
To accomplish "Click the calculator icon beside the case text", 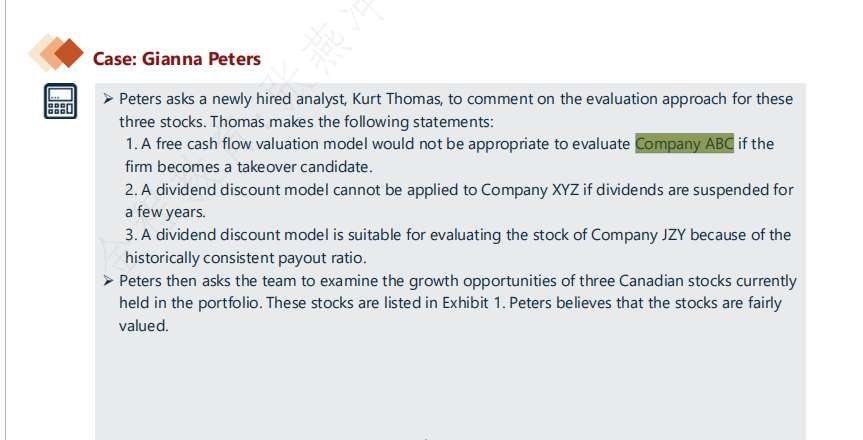I will tap(59, 101).
